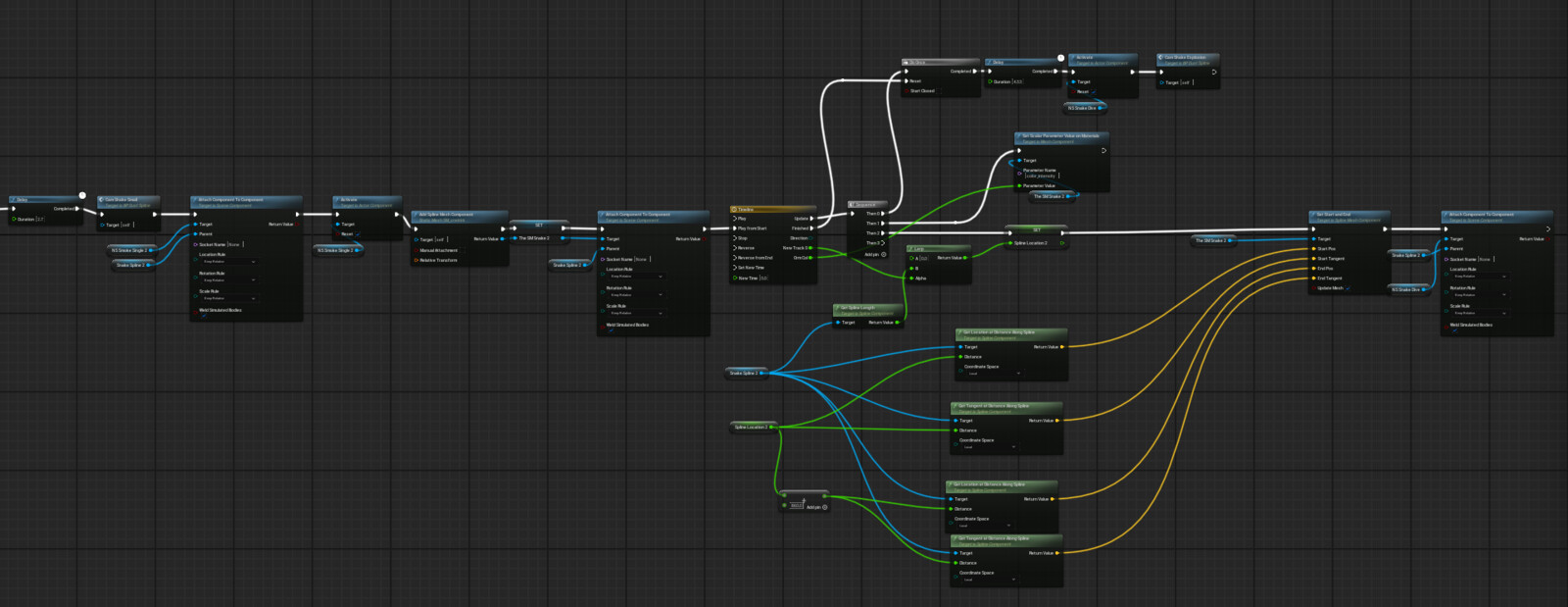Toggle Manual Attachment checkbox on Add Spline Mesh Component
Image resolution: width=1568 pixels, height=607 pixels.
463,250
